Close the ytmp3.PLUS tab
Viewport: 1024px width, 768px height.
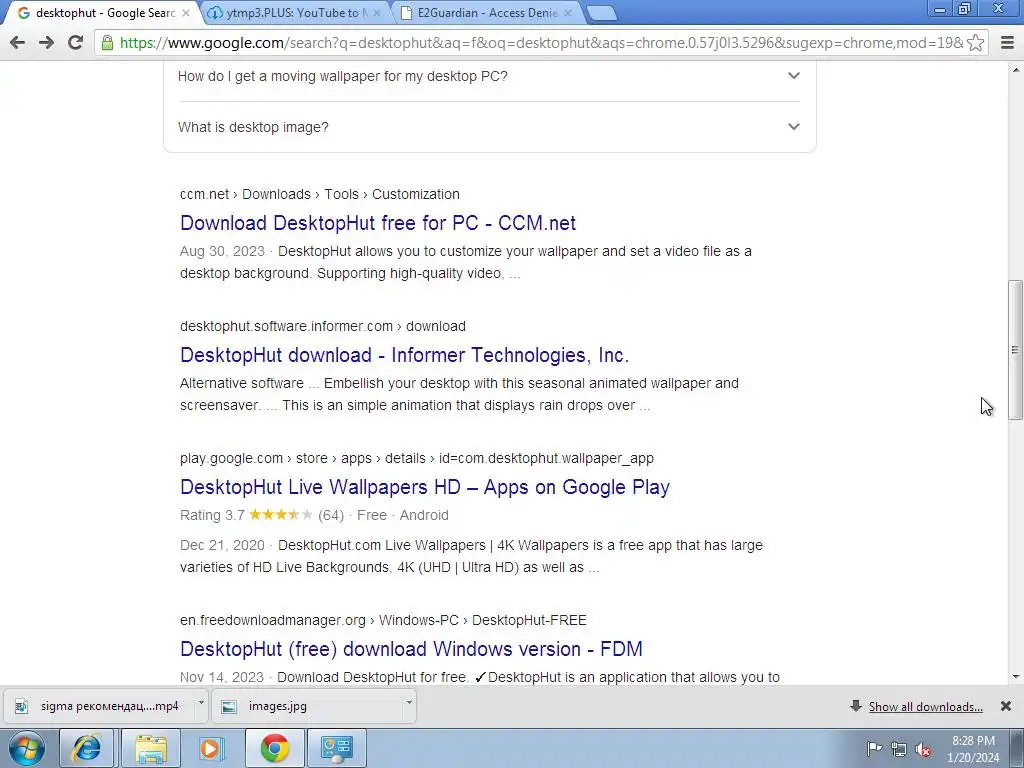click(x=377, y=13)
